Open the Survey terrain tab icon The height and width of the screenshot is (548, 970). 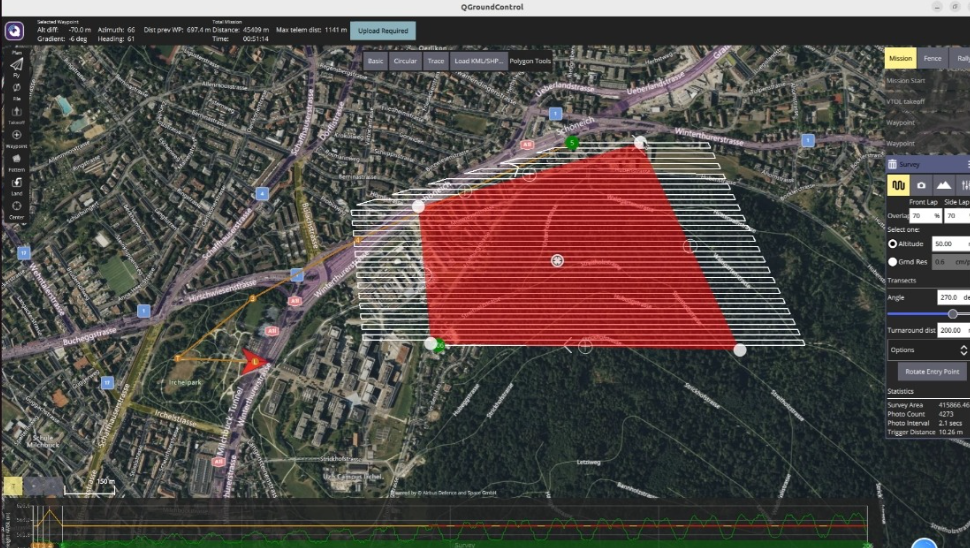tap(943, 185)
